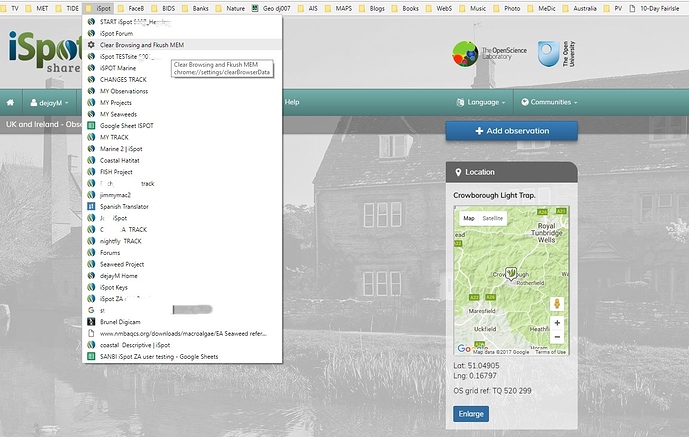Image resolution: width=689 pixels, height=437 pixels.
Task: Click green sheet icon beside Google Sheet ISPOT
Action: tap(91, 126)
